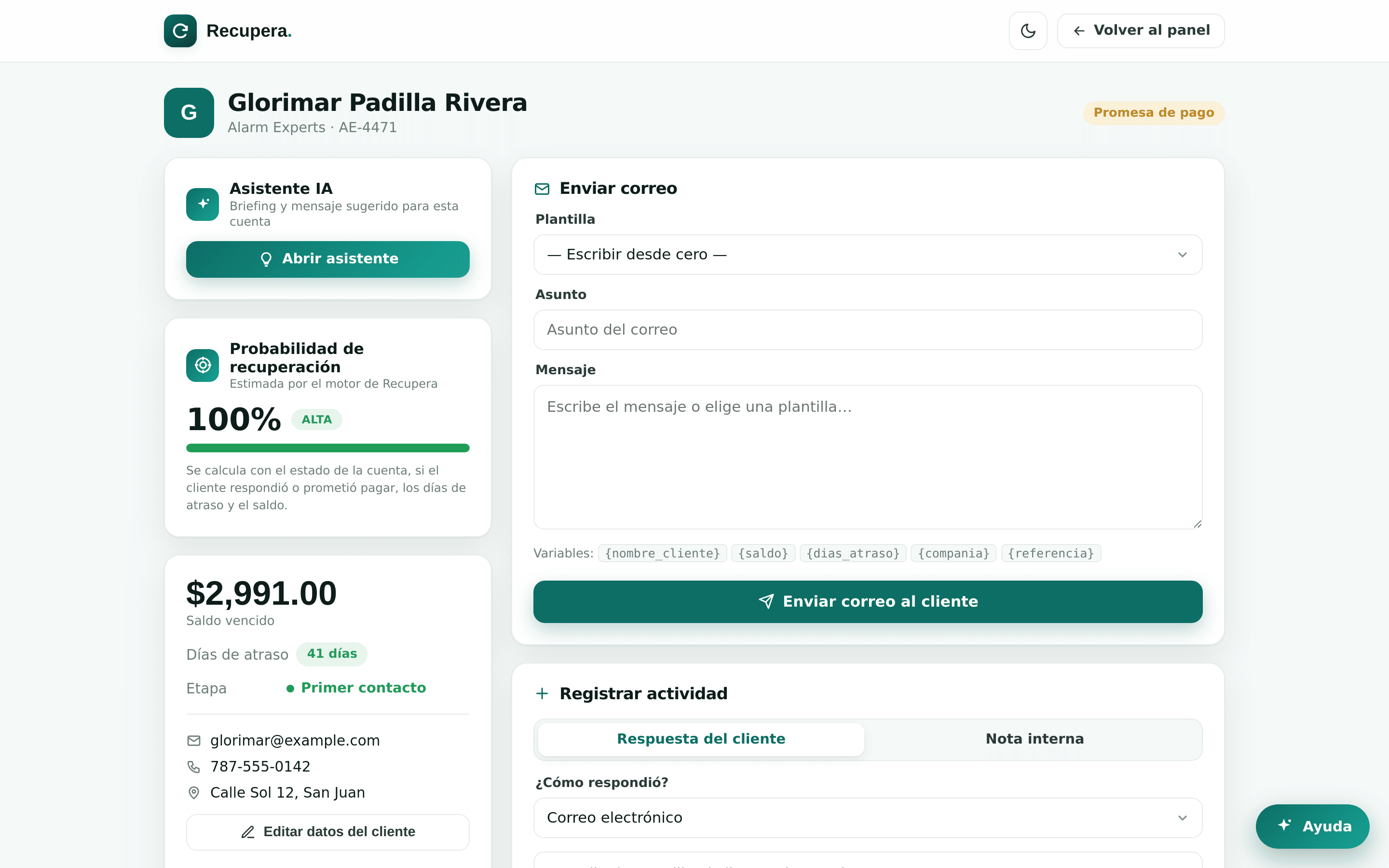Click the envelope icon beside glorimar@example.com
Viewport: 1389px width, 868px height.
[194, 741]
